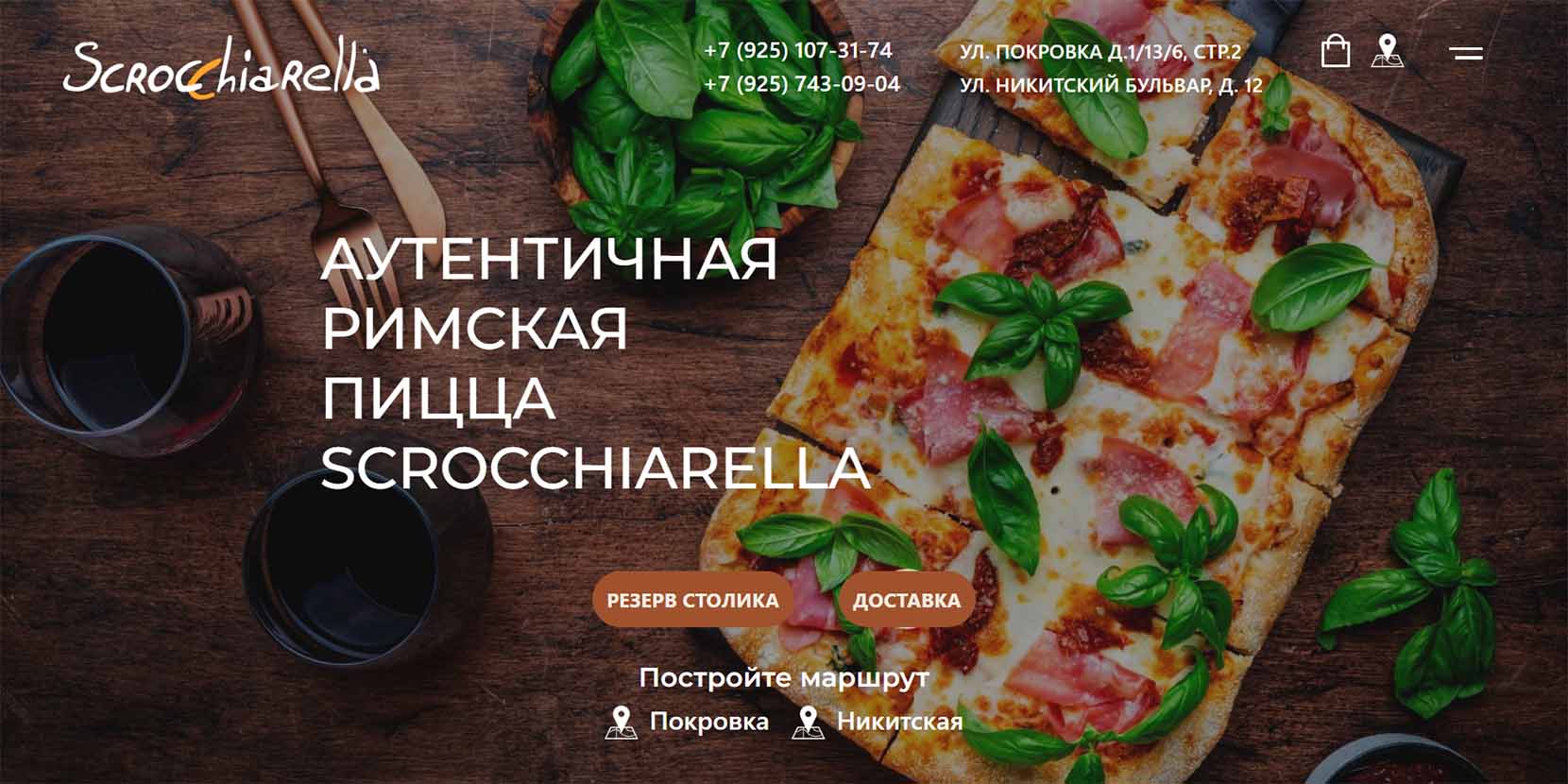The width and height of the screenshot is (1568, 784).
Task: Click the Постройте маршрут heading
Action: 784,678
